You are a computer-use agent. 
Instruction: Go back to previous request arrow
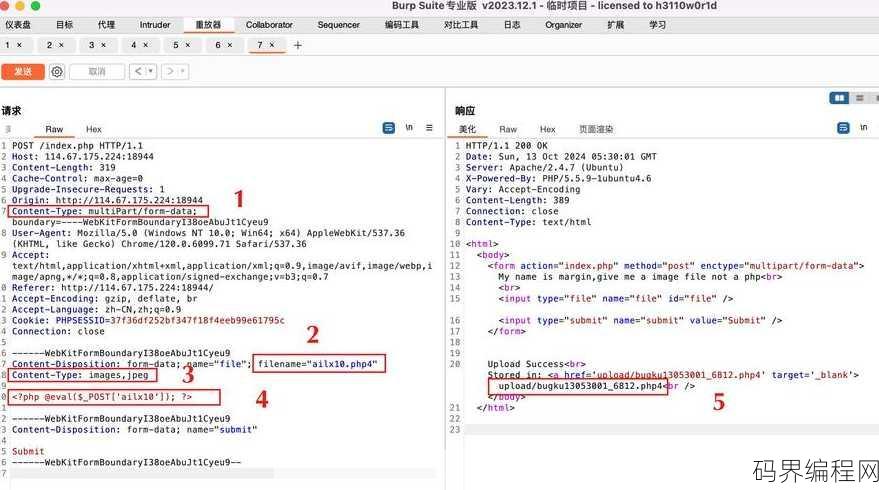pyautogui.click(x=138, y=72)
